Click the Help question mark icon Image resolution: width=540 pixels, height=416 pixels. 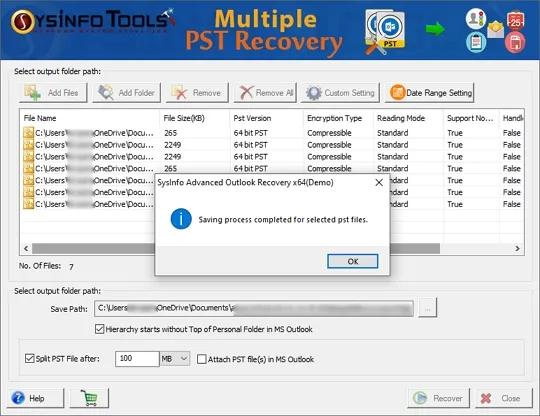pyautogui.click(x=18, y=398)
